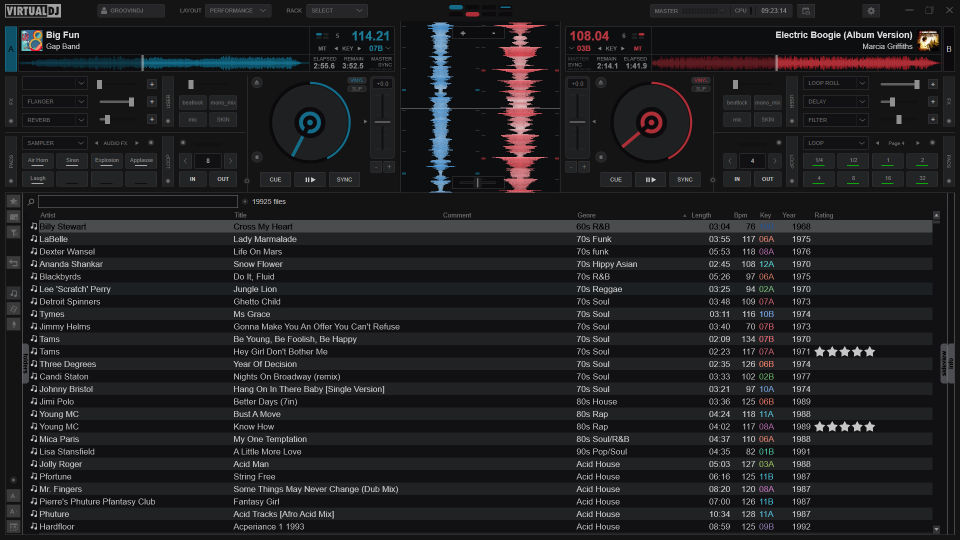The image size is (960, 540).
Task: Open the DELAY effect dropdown
Action: point(835,102)
